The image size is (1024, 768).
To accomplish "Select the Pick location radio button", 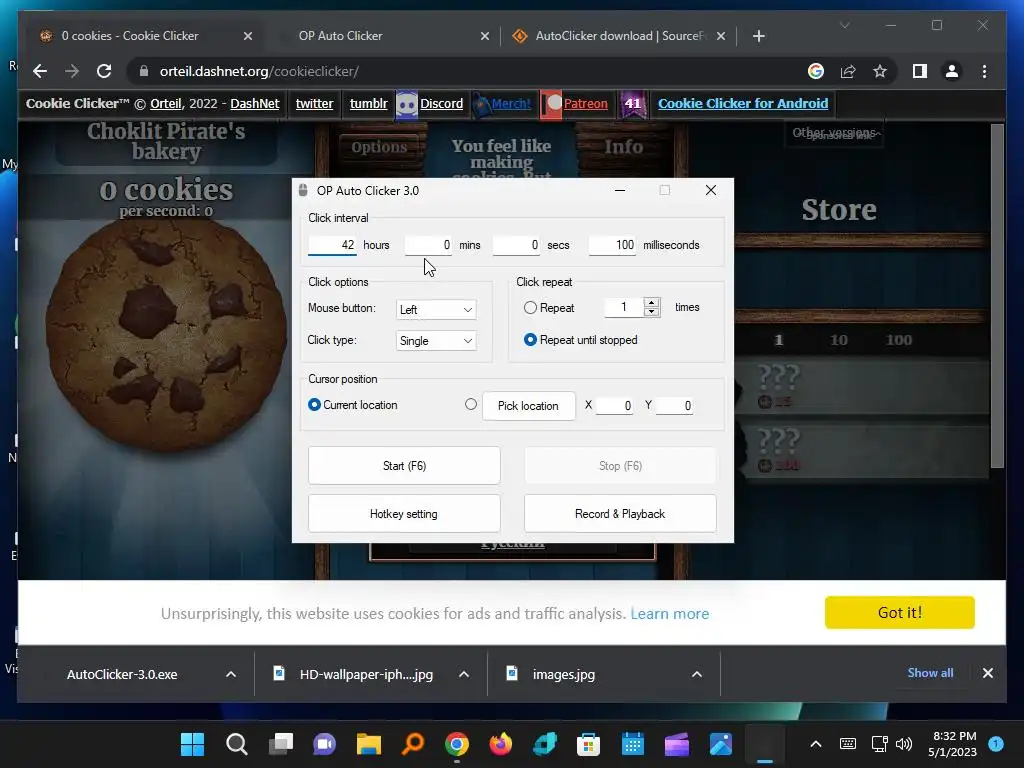I will (471, 404).
